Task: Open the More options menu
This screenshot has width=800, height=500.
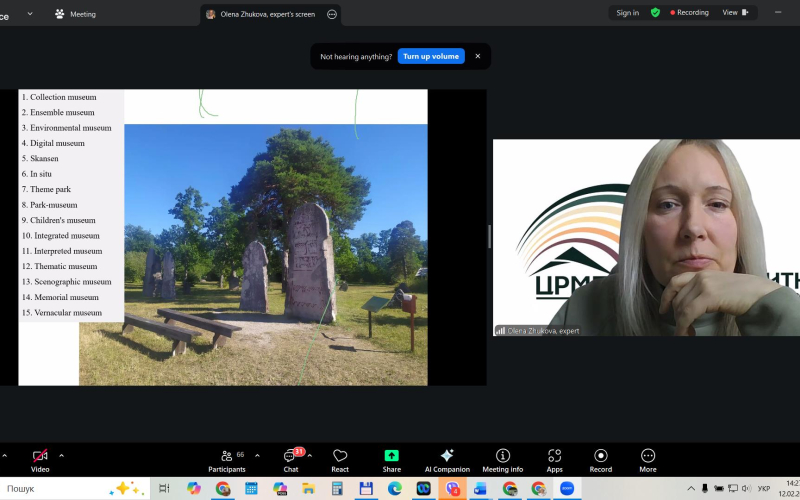Action: pyautogui.click(x=648, y=459)
